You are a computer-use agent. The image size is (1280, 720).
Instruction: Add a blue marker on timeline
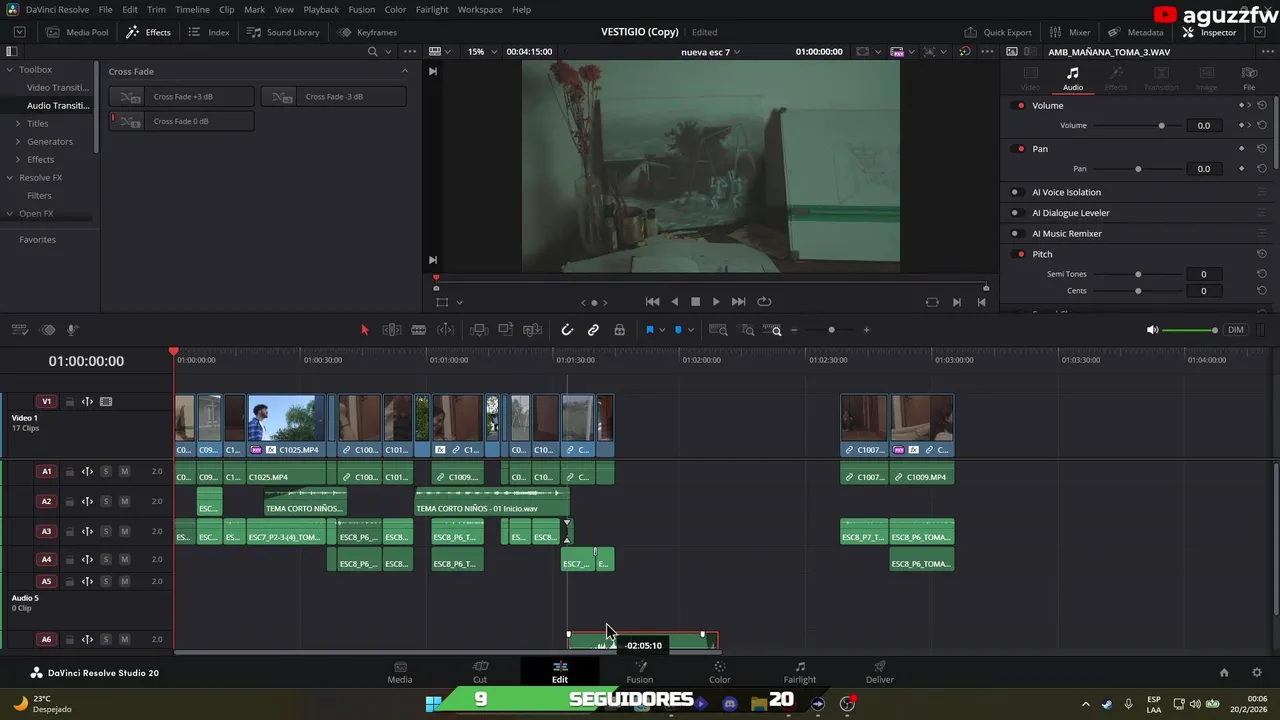coord(678,330)
